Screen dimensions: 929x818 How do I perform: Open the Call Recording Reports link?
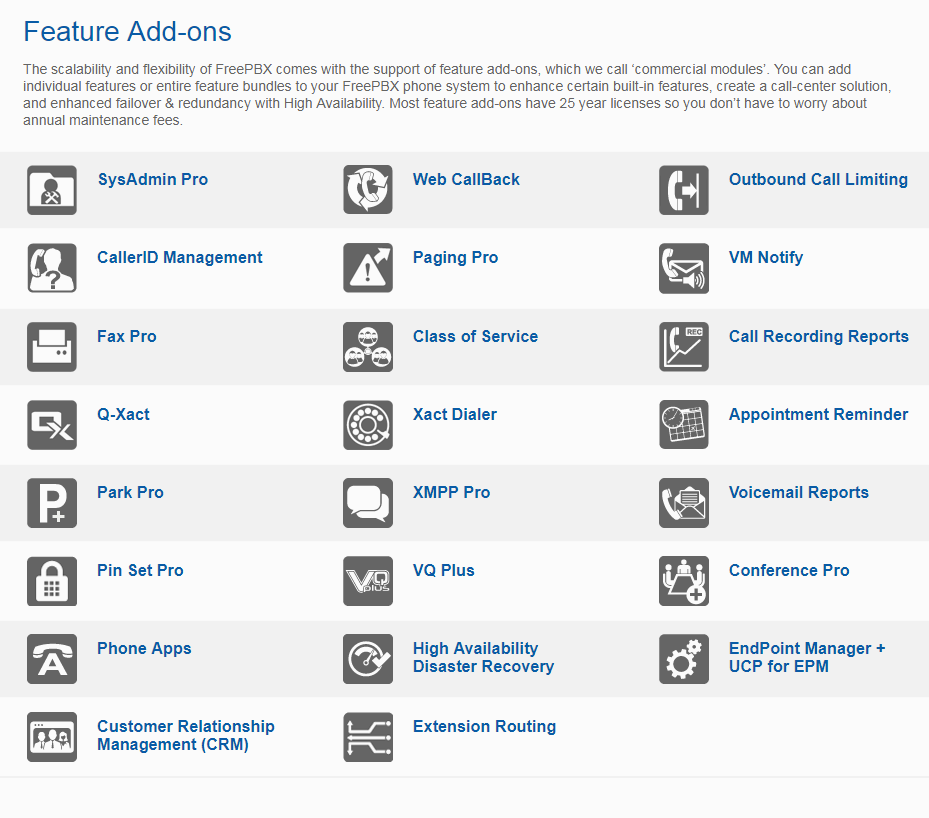[x=819, y=336]
